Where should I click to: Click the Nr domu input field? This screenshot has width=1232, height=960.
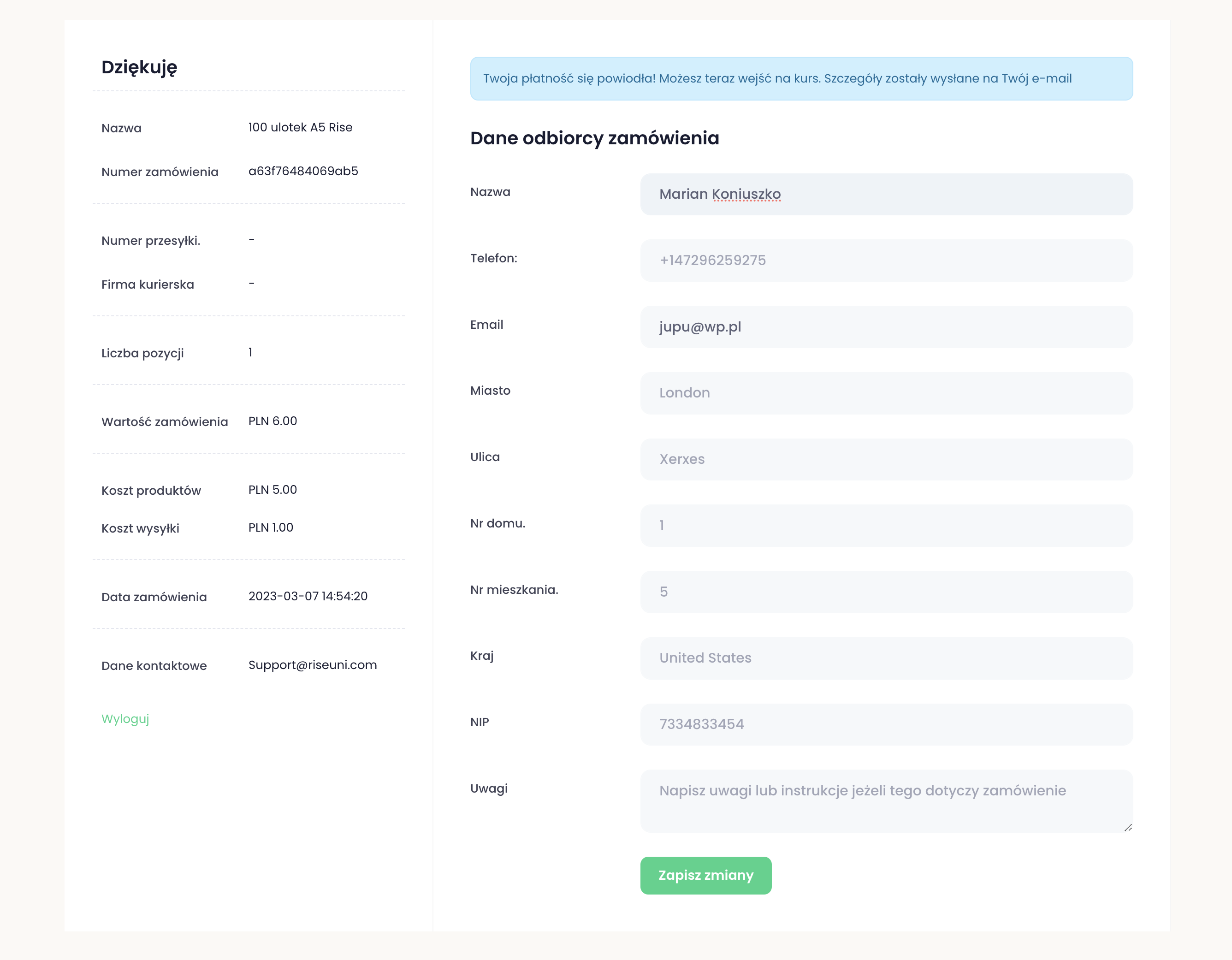[x=886, y=525]
